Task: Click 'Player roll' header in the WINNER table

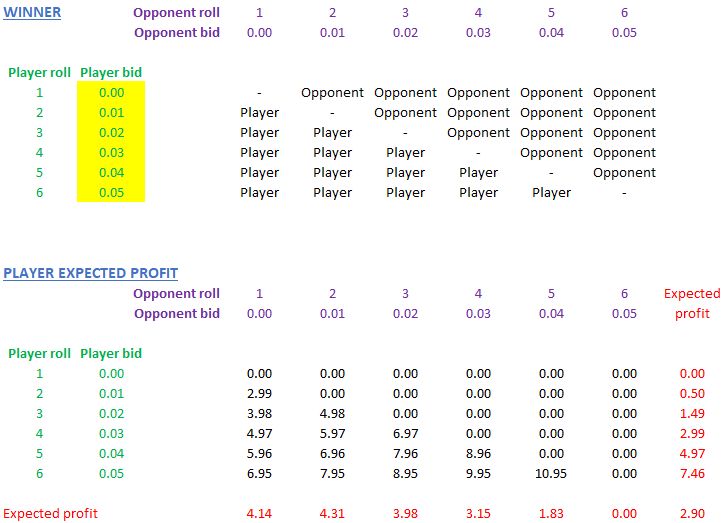Action: [39, 73]
